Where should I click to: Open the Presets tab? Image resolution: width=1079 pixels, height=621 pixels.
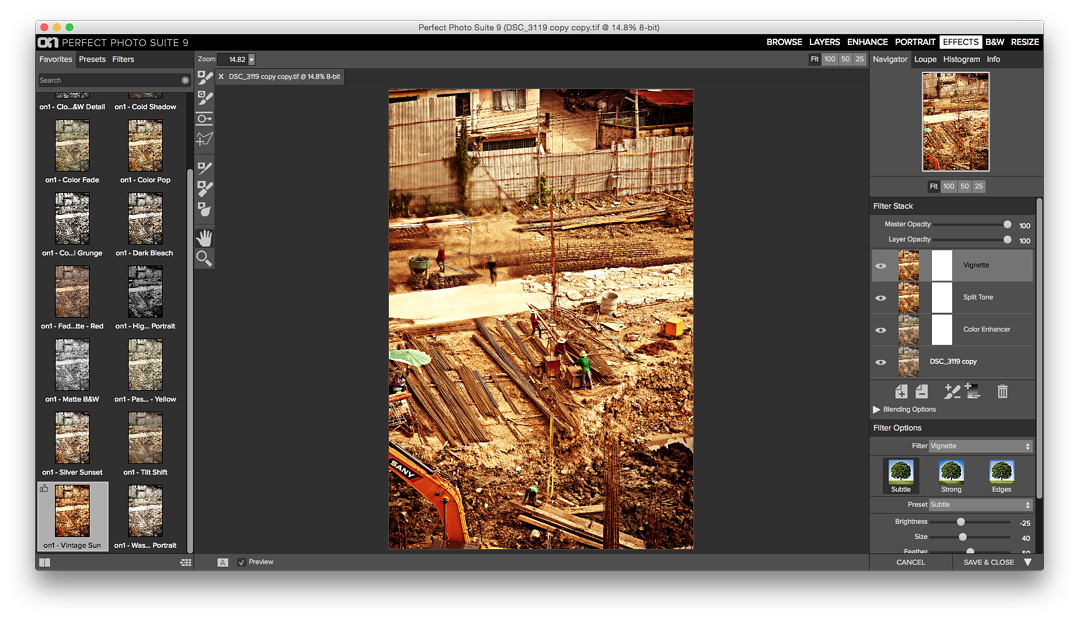[x=92, y=59]
